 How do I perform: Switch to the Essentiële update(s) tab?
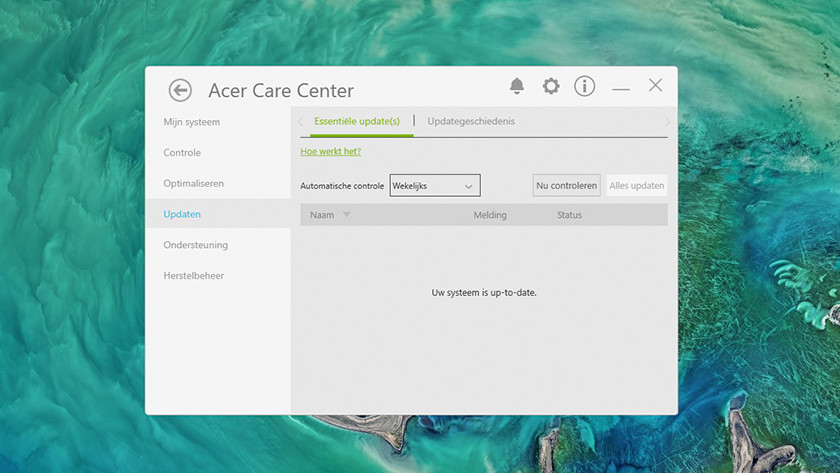pos(356,122)
